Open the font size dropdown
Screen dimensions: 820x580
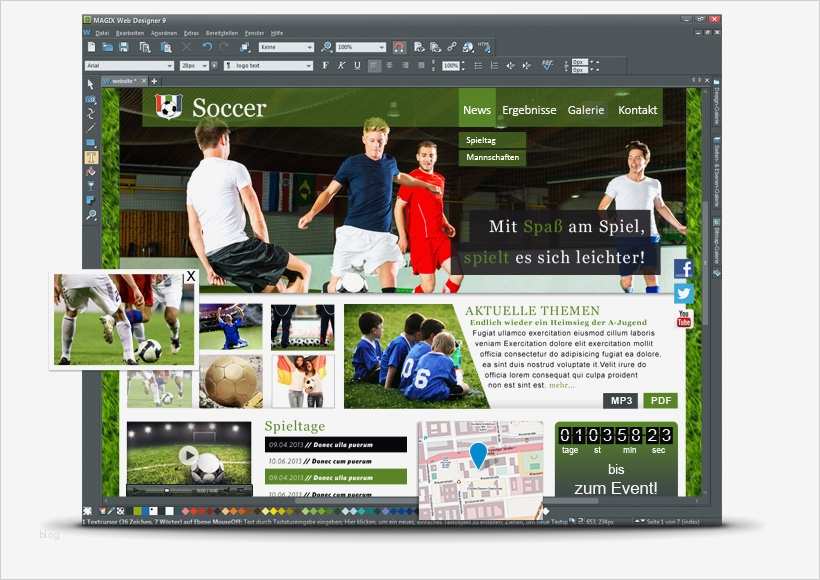pos(194,65)
